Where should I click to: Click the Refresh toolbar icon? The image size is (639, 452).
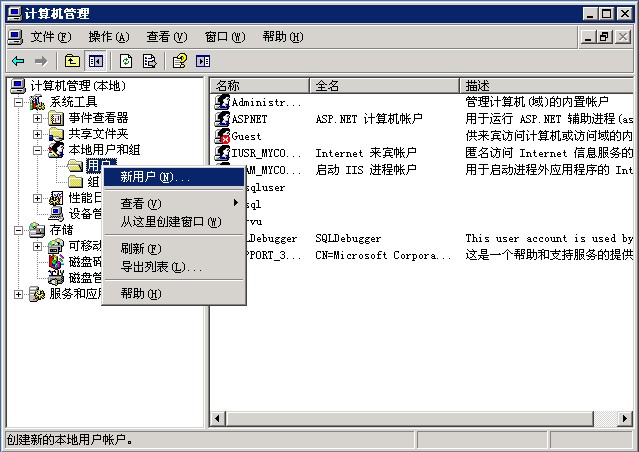(126, 61)
